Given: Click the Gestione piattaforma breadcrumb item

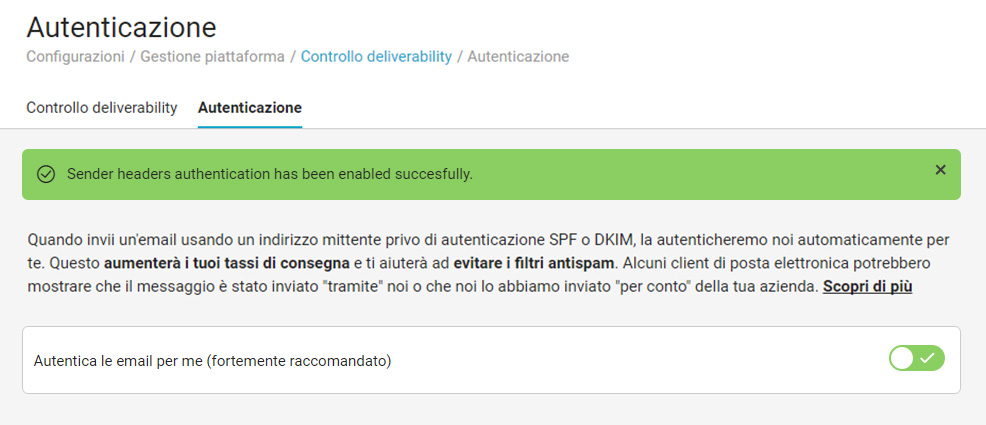Looking at the screenshot, I should coord(212,57).
